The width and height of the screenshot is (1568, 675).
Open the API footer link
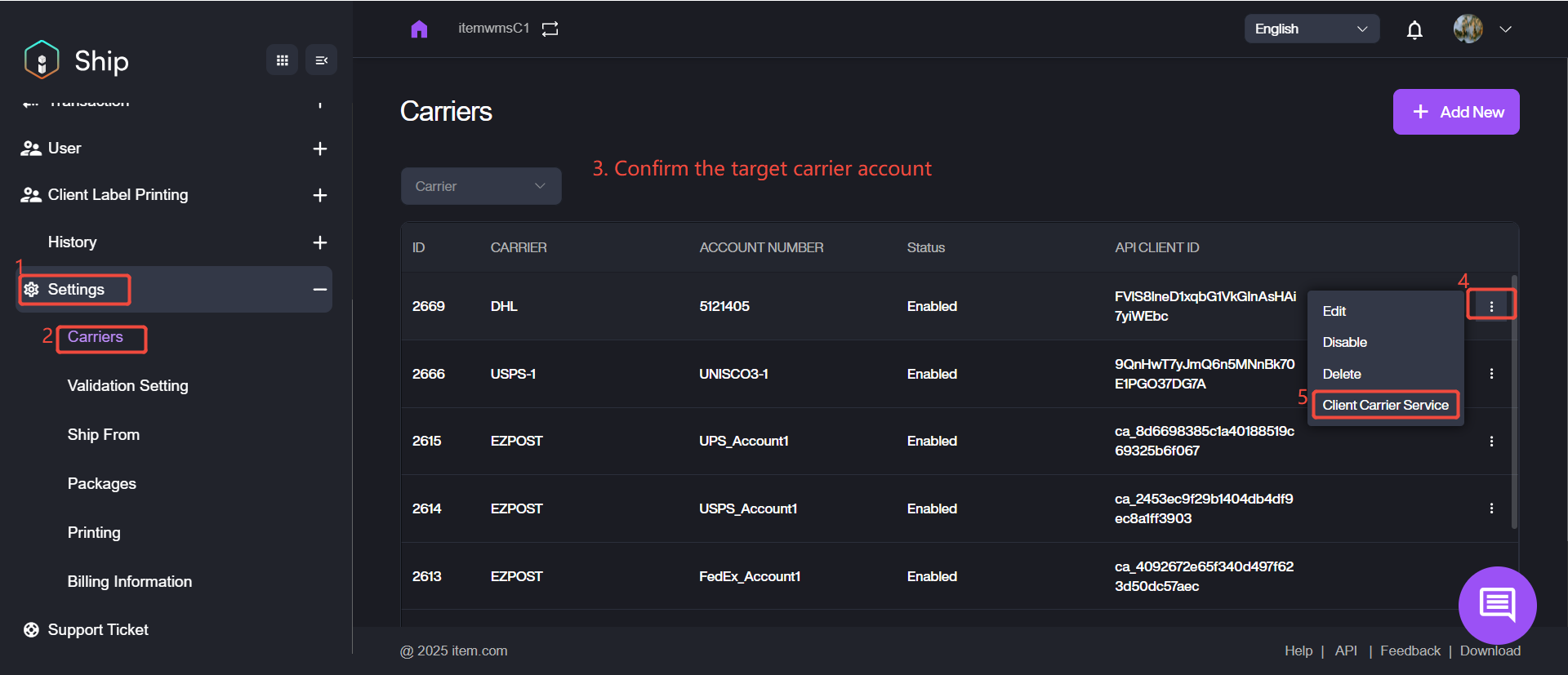[1345, 651]
